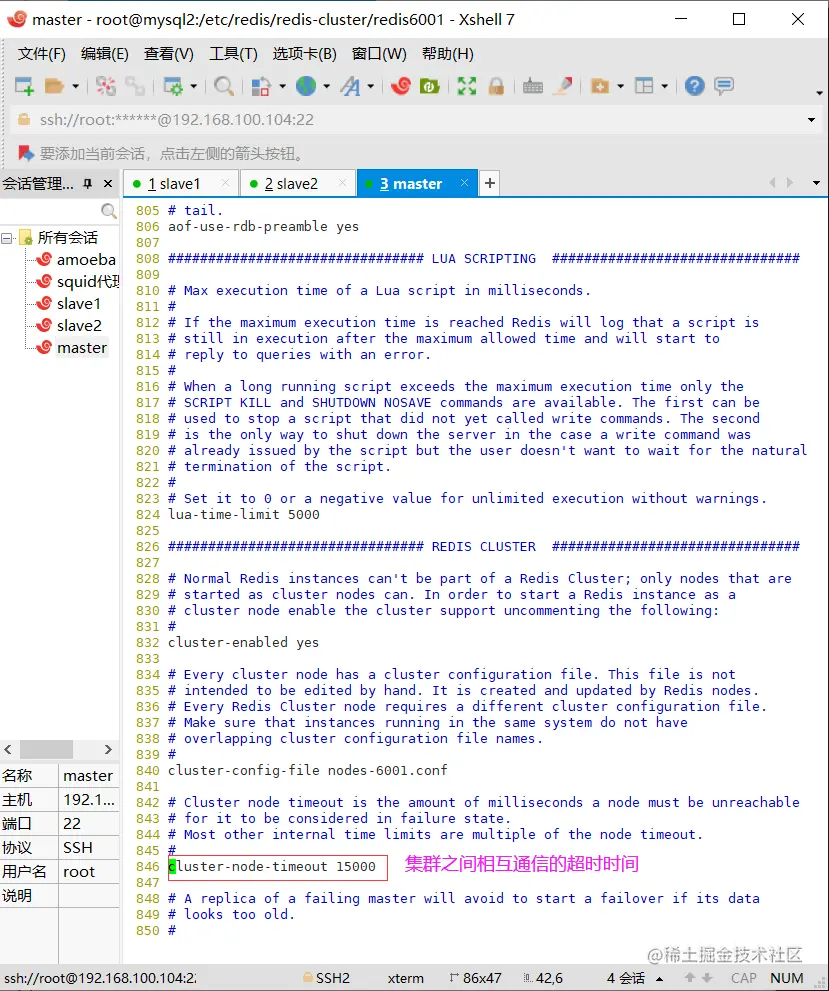The height and width of the screenshot is (991, 829).
Task: Open session properties gear icon
Action: [x=172, y=86]
